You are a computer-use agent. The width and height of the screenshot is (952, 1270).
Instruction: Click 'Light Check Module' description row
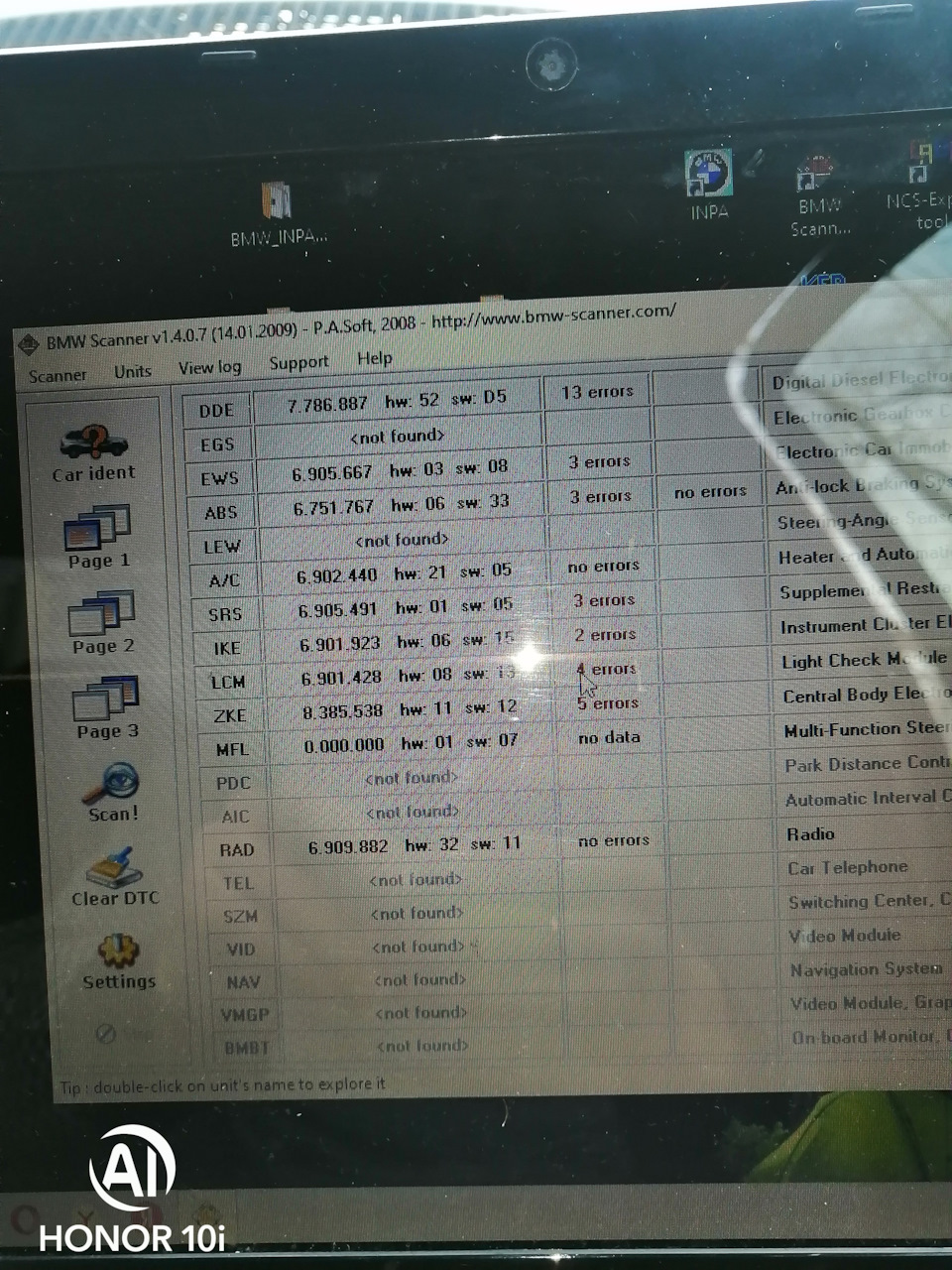point(864,660)
